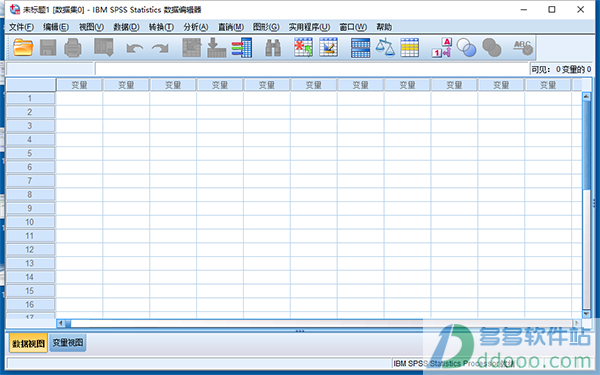Open the 图形(G) menu
This screenshot has width=600, height=375.
266,27
